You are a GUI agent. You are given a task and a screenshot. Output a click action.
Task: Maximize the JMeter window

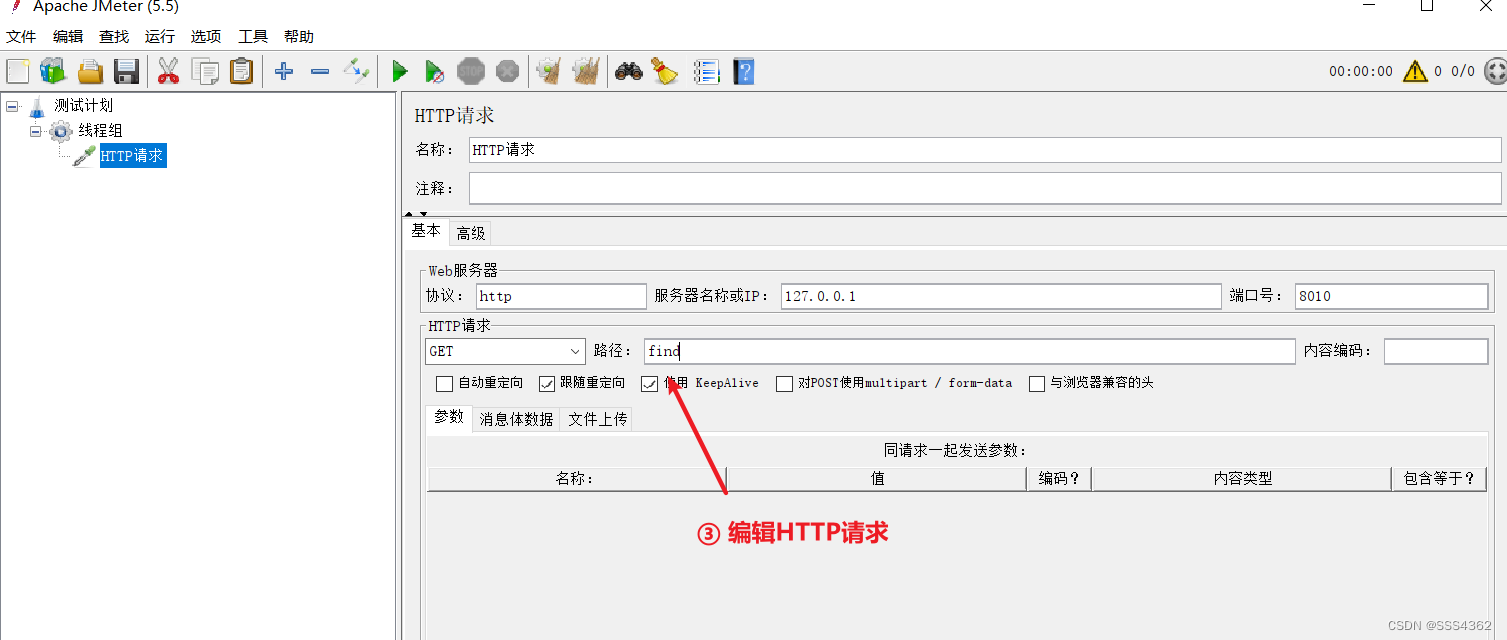point(1427,6)
